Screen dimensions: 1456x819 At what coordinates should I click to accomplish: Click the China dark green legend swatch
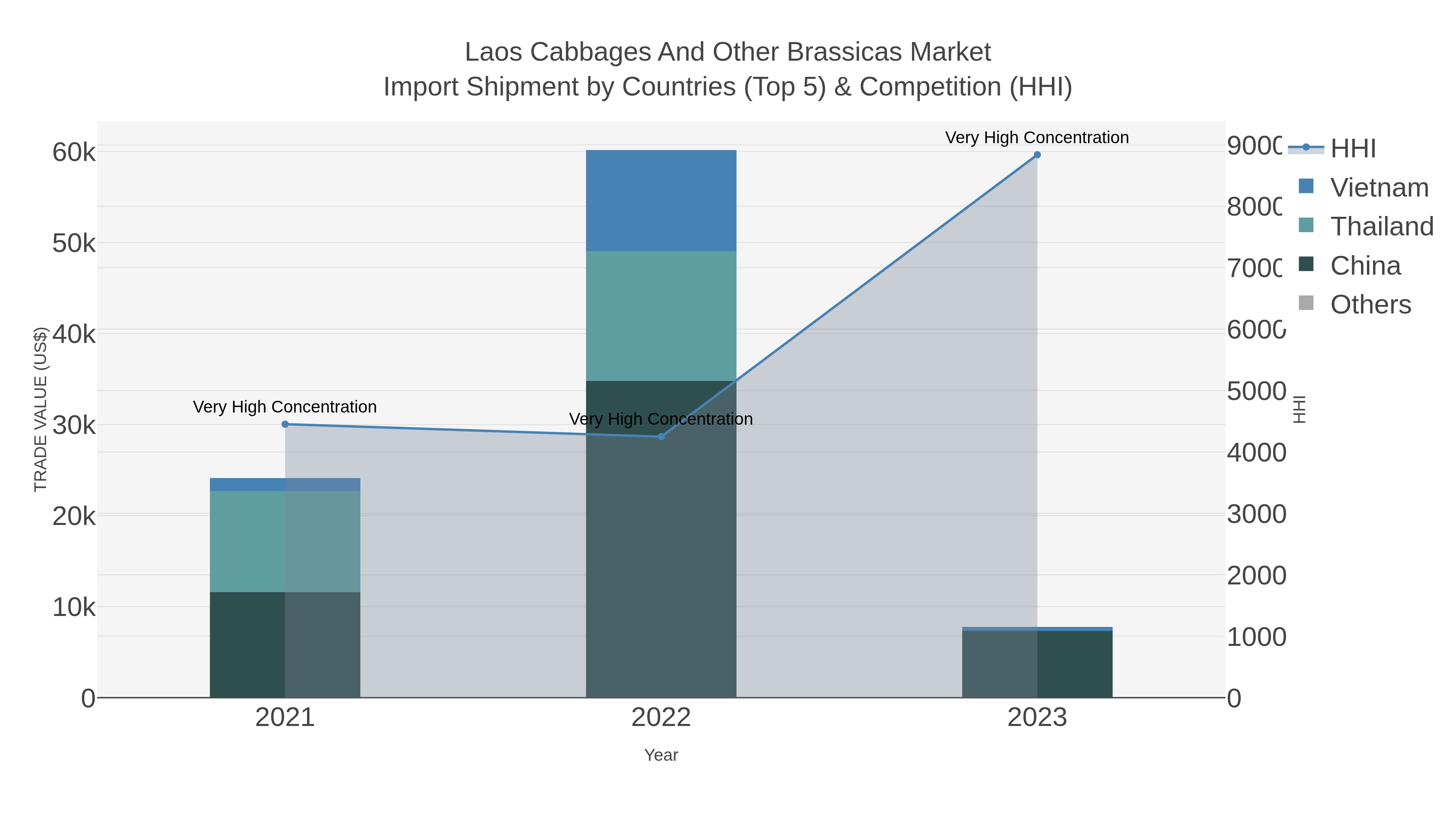pyautogui.click(x=1306, y=264)
